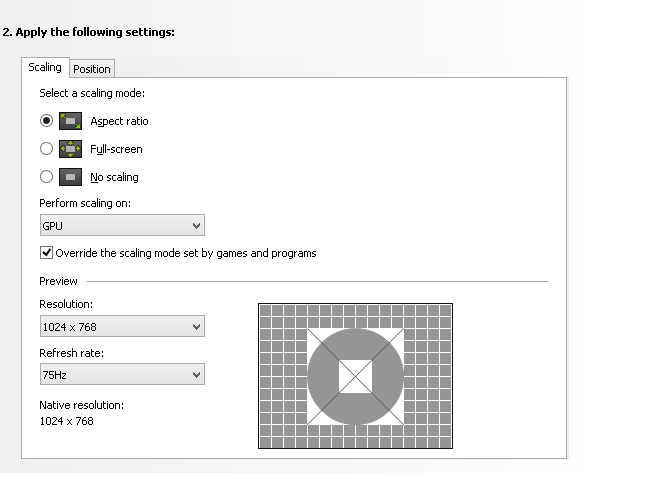Click the 'No scaling' text label
The height and width of the screenshot is (479, 647).
[114, 177]
